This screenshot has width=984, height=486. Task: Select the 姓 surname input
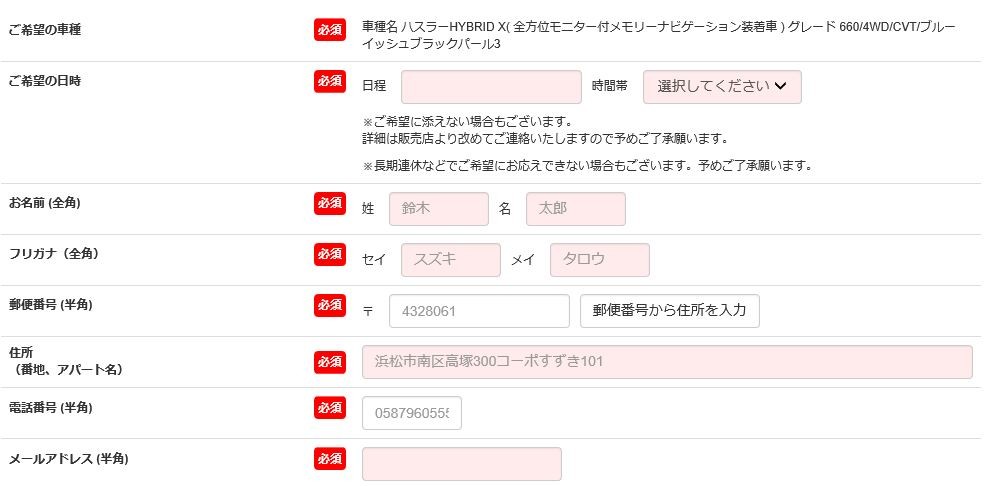[438, 209]
